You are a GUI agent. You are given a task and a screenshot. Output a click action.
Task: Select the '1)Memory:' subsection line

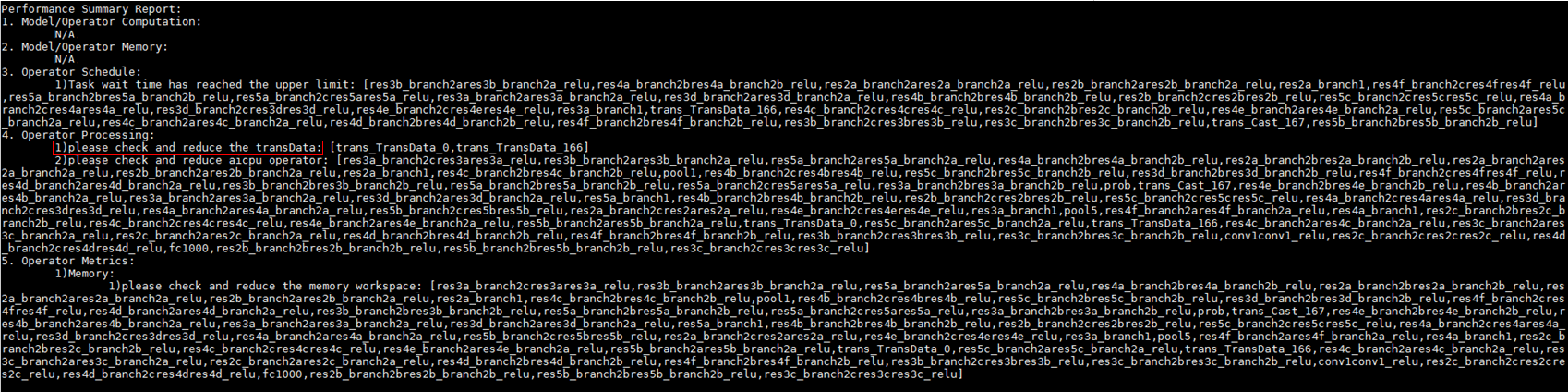pyautogui.click(x=85, y=274)
